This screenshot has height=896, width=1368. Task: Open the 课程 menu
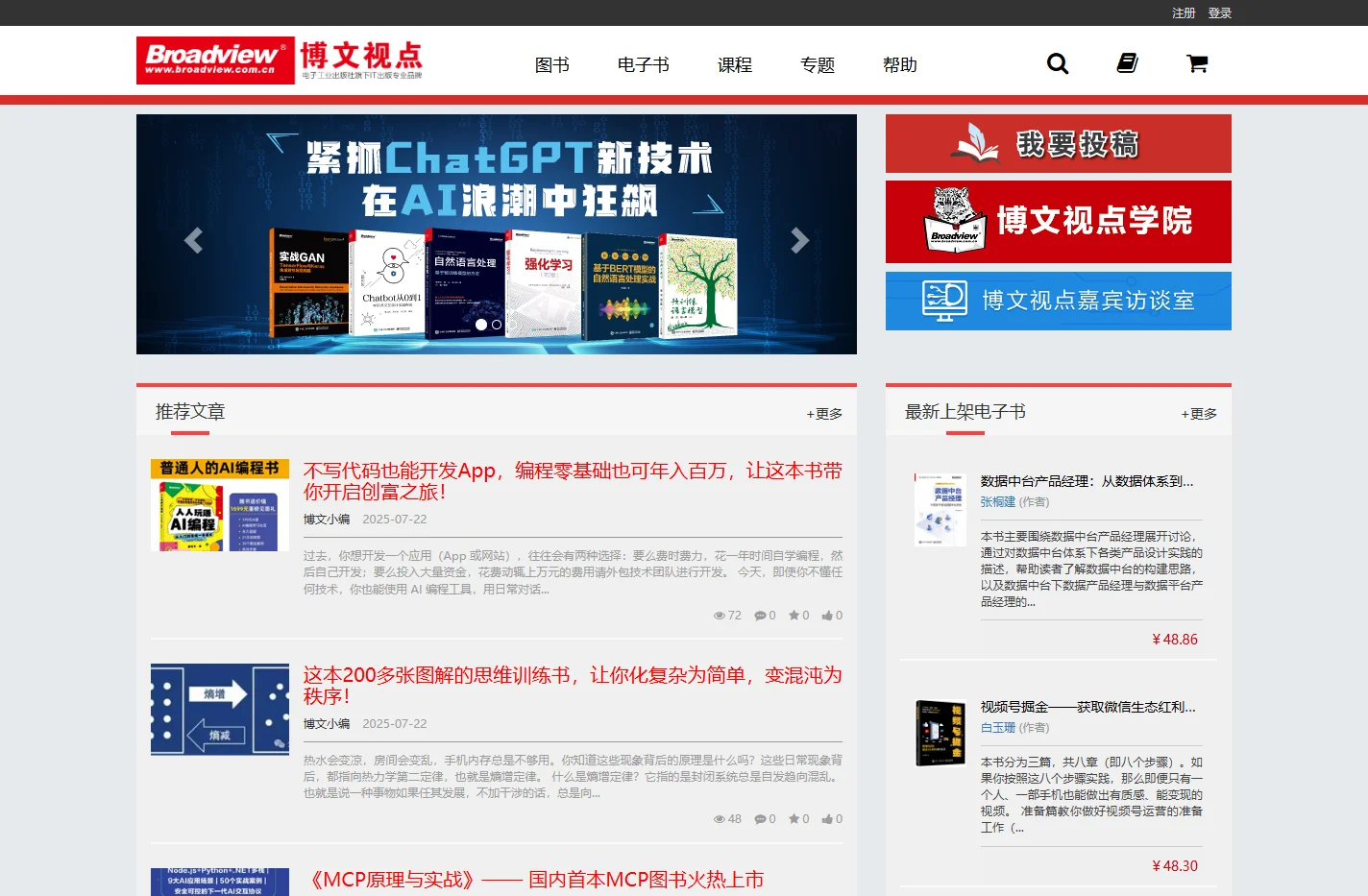[x=735, y=64]
